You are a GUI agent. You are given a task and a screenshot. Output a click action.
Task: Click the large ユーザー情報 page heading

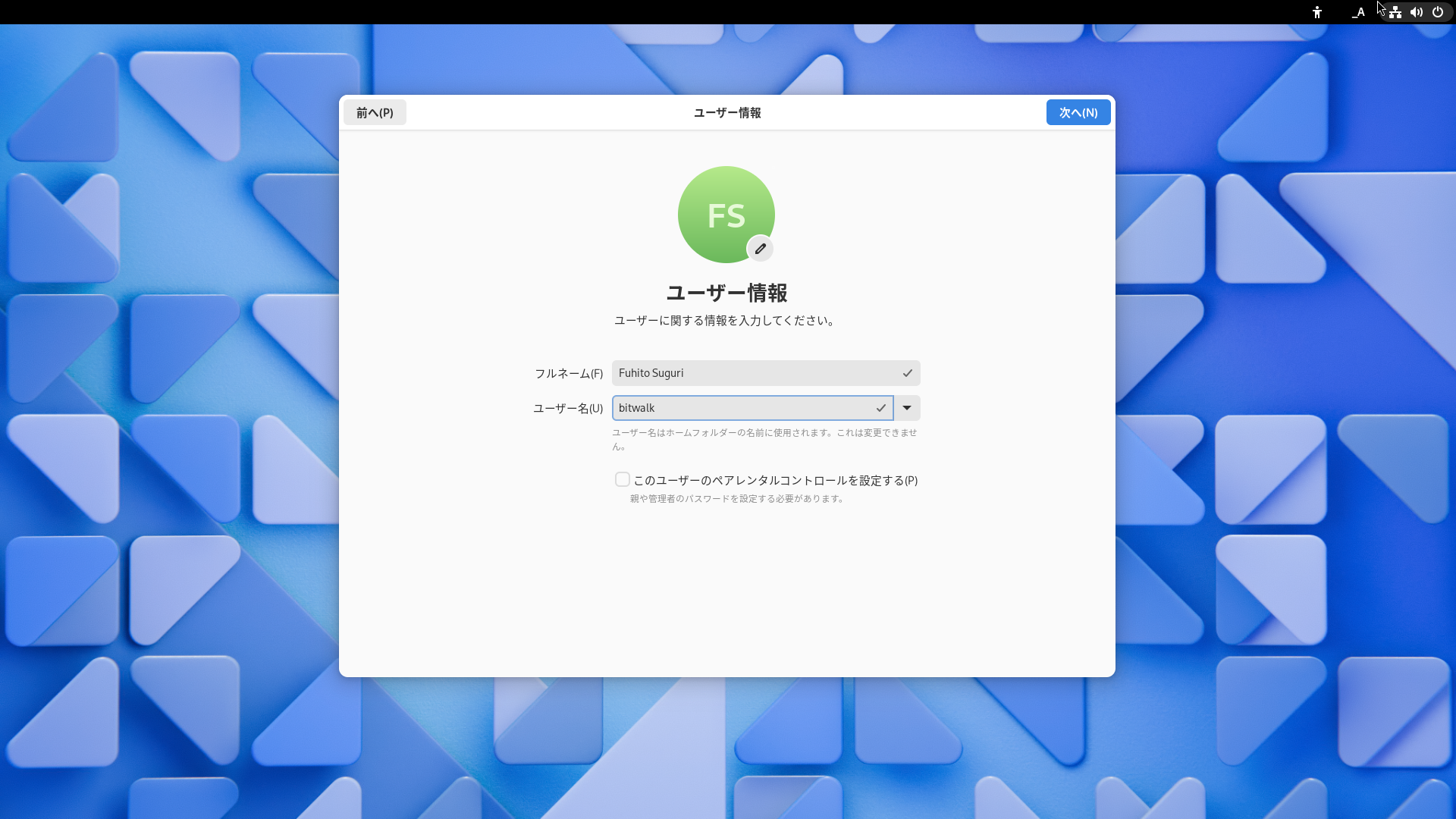click(726, 293)
